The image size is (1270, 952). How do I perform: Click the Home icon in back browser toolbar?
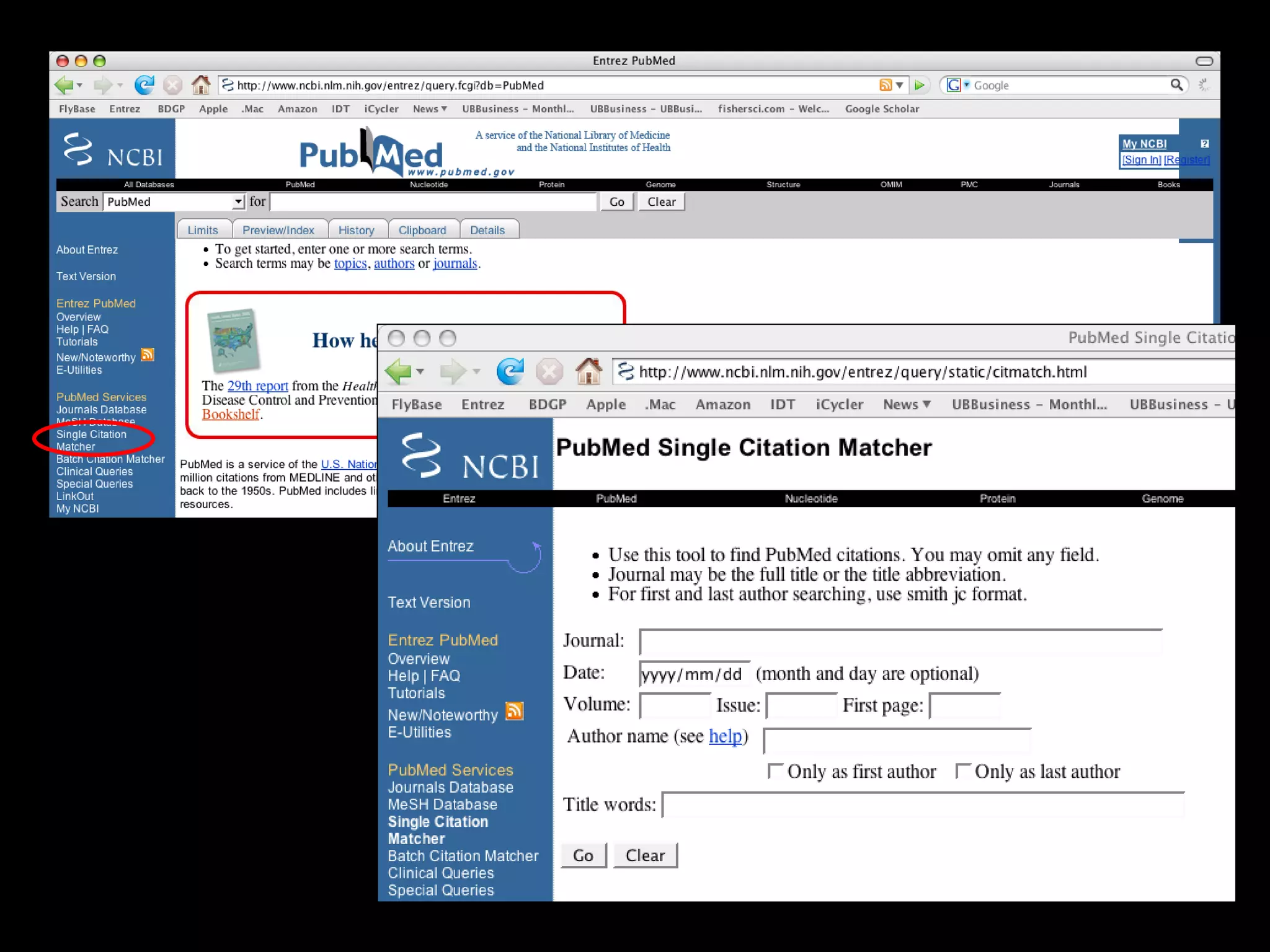[x=200, y=85]
